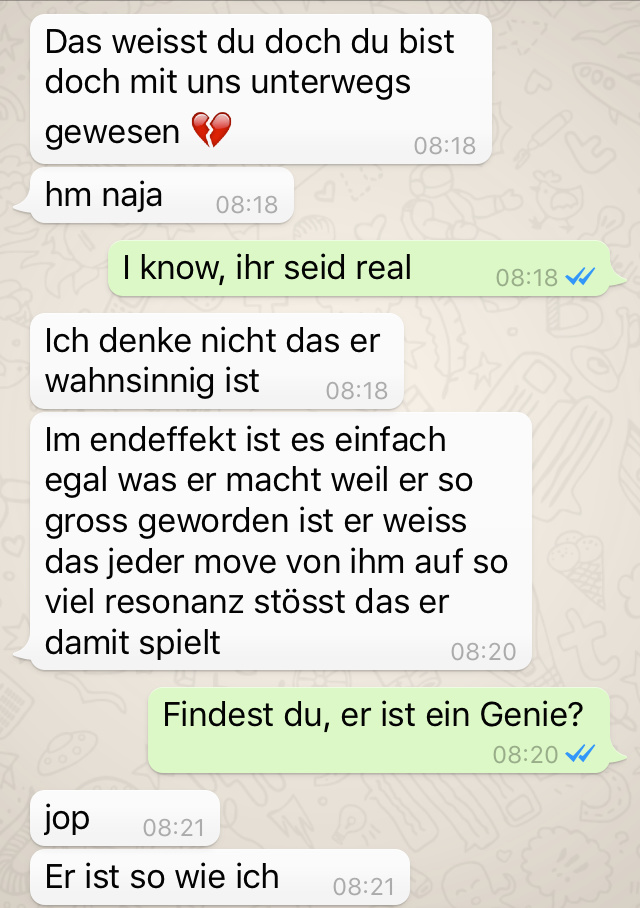The width and height of the screenshot is (640, 908).
Task: Select the 'Ich denke nicht das er wahnsinnig ist' message
Action: [x=217, y=361]
